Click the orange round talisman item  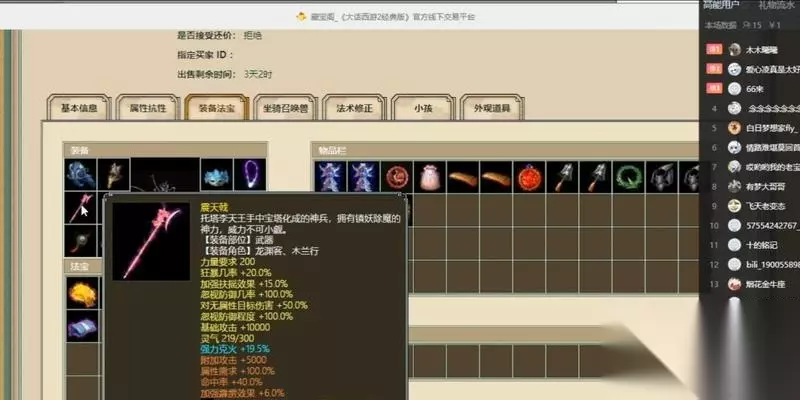coord(529,177)
